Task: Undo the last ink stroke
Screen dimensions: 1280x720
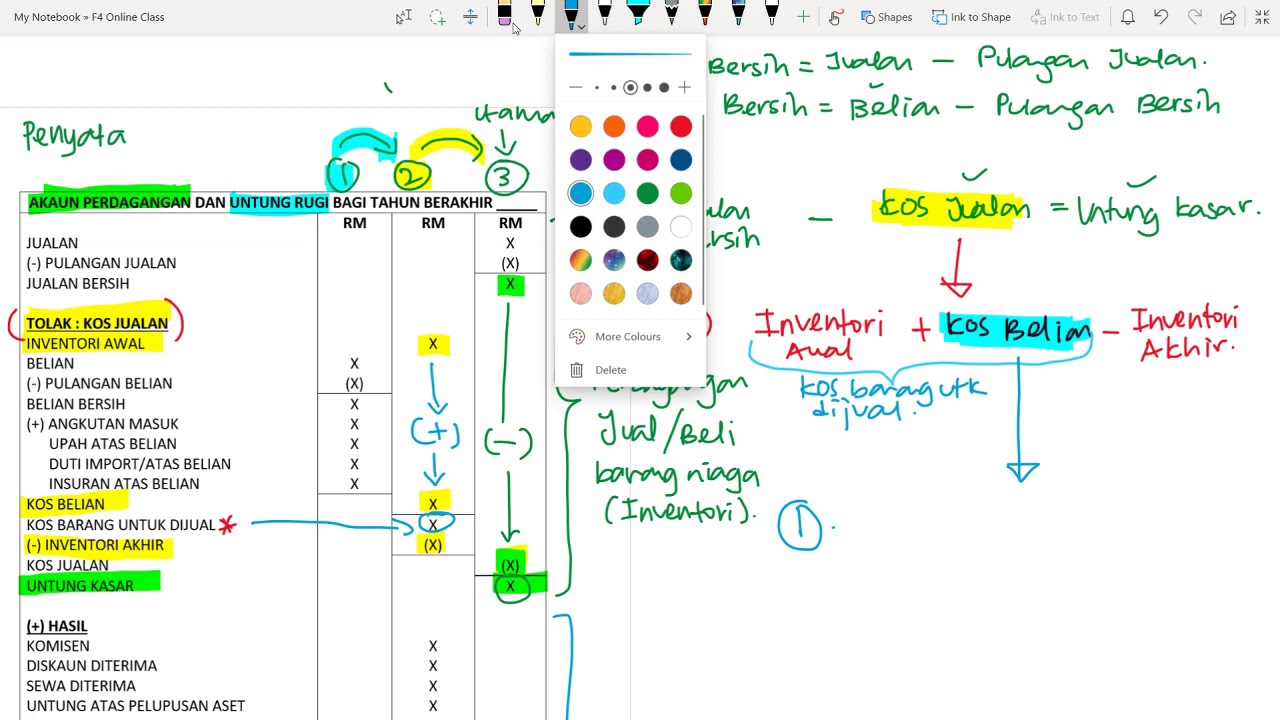Action: point(1161,17)
